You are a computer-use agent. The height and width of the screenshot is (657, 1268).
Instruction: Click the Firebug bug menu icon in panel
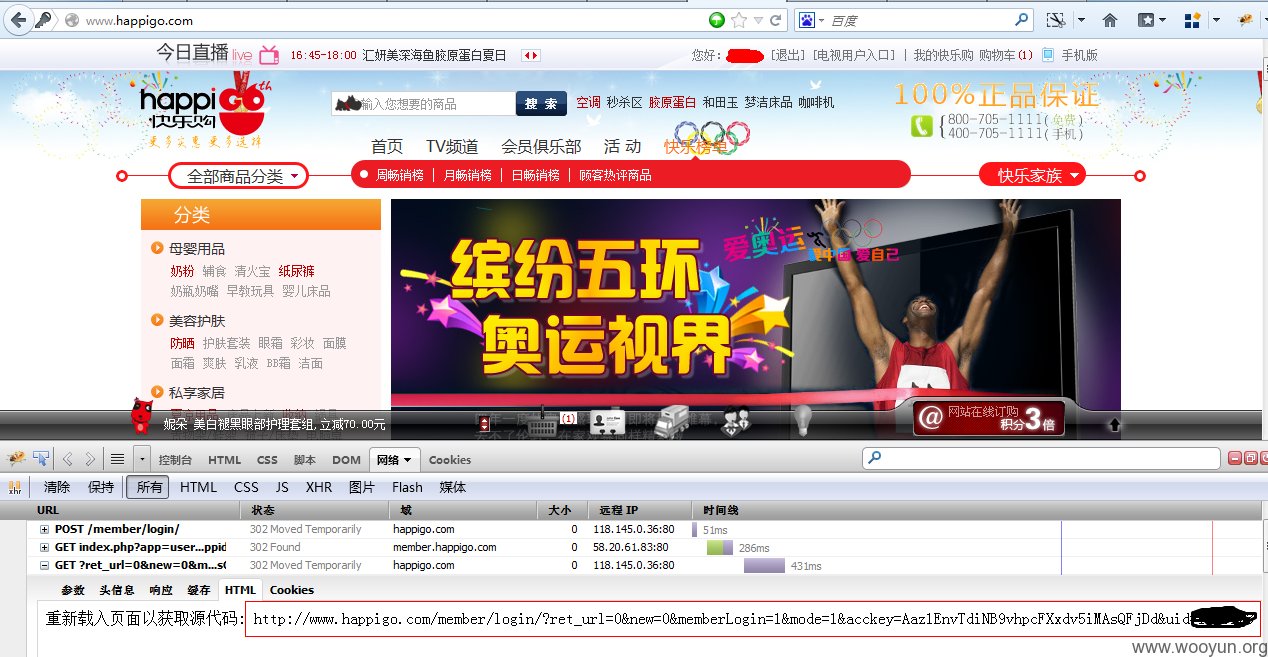(16, 459)
